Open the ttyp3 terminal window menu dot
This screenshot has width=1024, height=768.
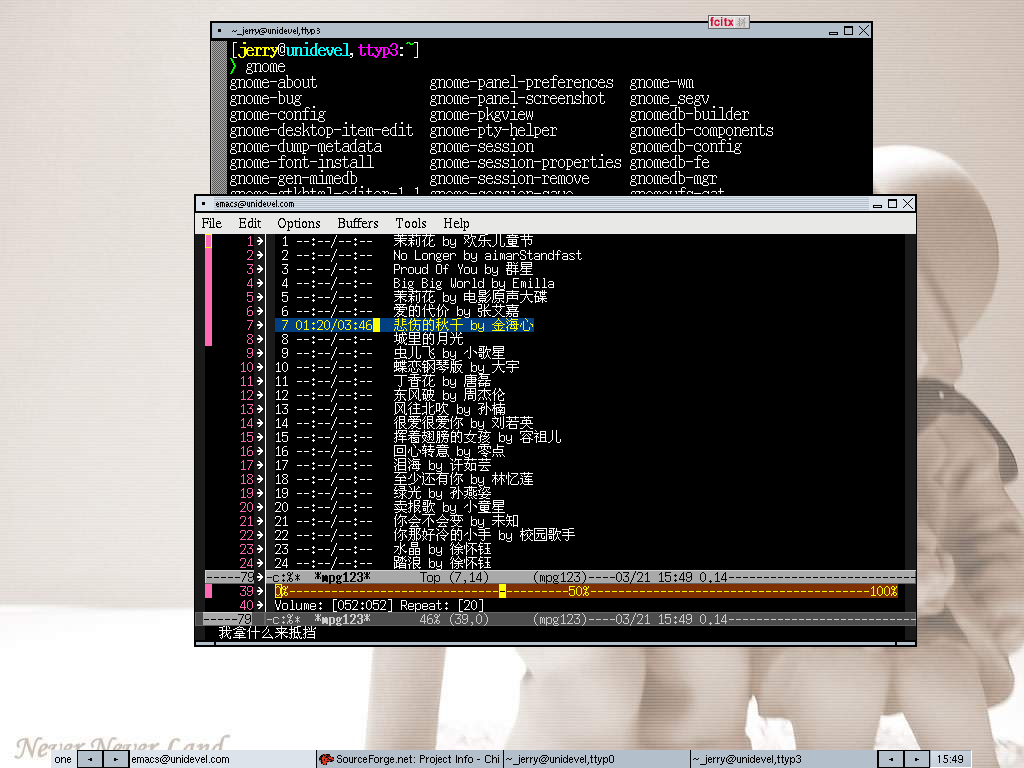[x=219, y=31]
